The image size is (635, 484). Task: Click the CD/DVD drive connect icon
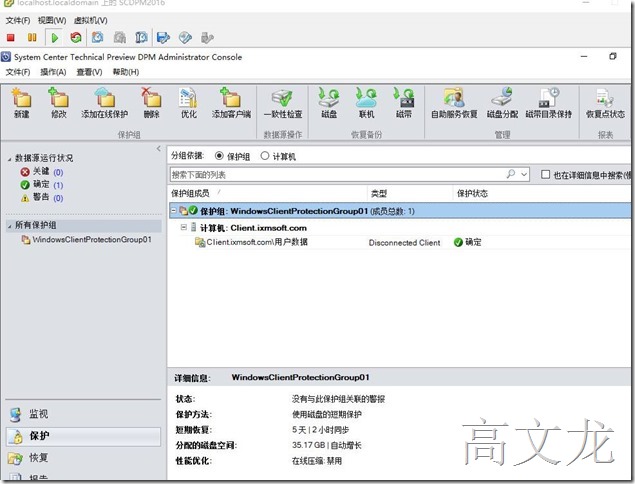185,38
